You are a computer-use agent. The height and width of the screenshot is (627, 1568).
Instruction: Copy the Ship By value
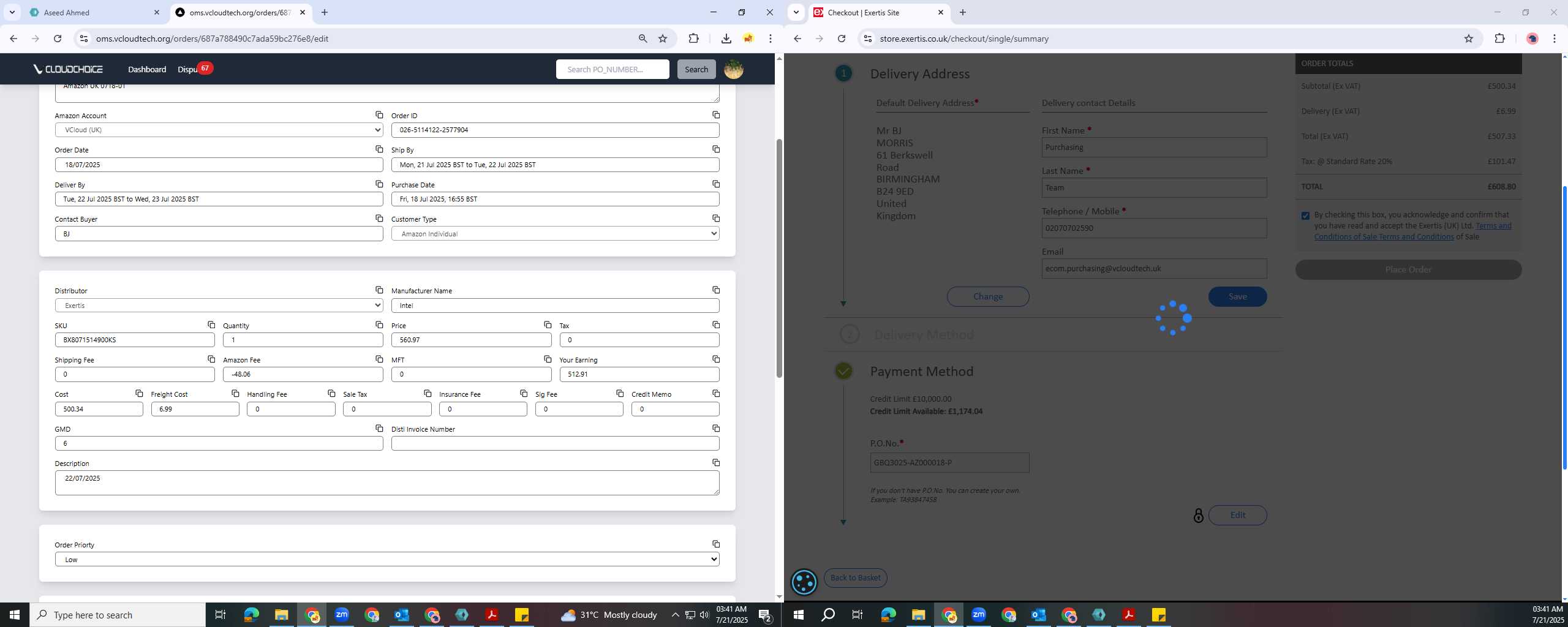tap(715, 149)
